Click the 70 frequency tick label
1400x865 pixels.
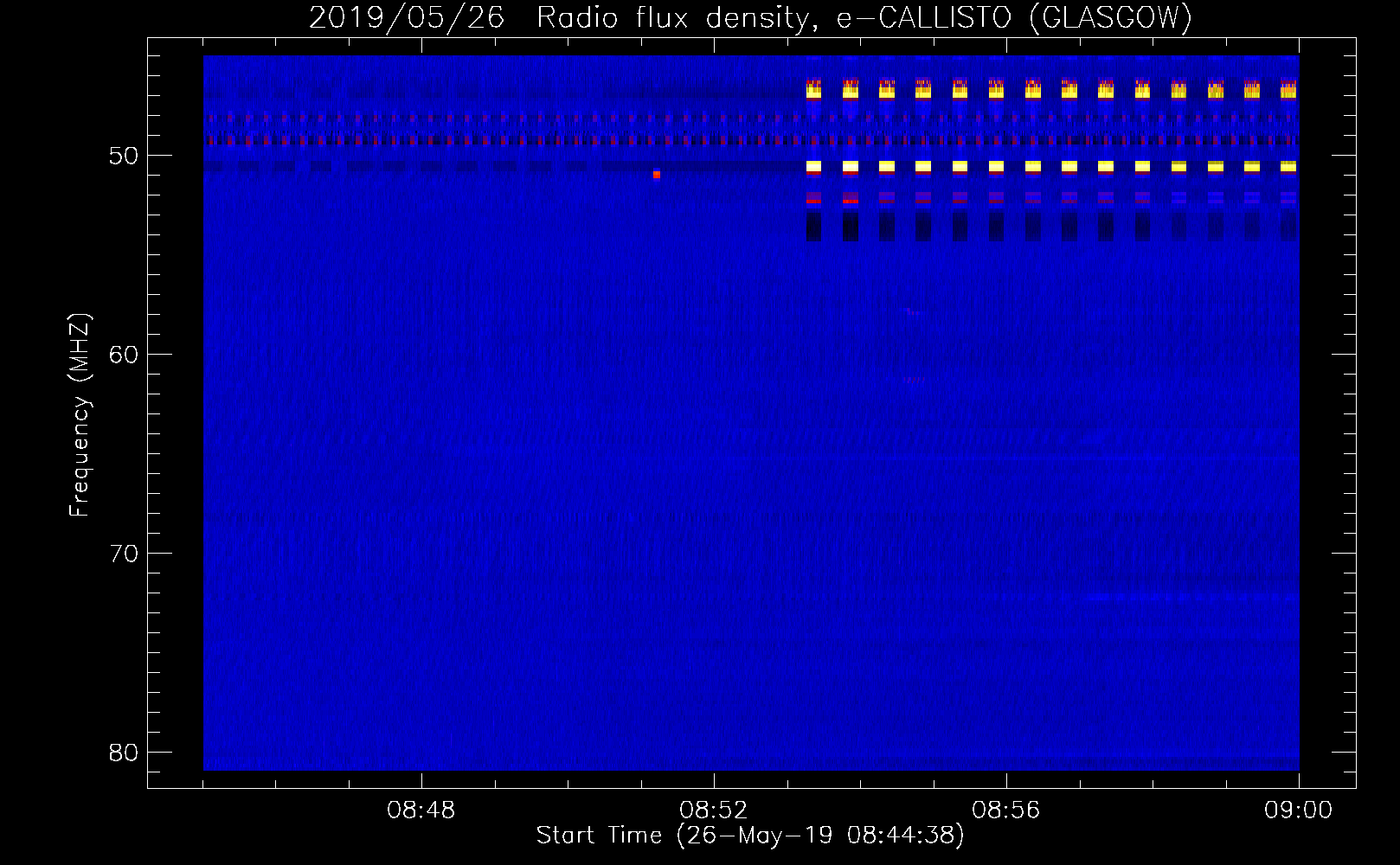pos(124,554)
